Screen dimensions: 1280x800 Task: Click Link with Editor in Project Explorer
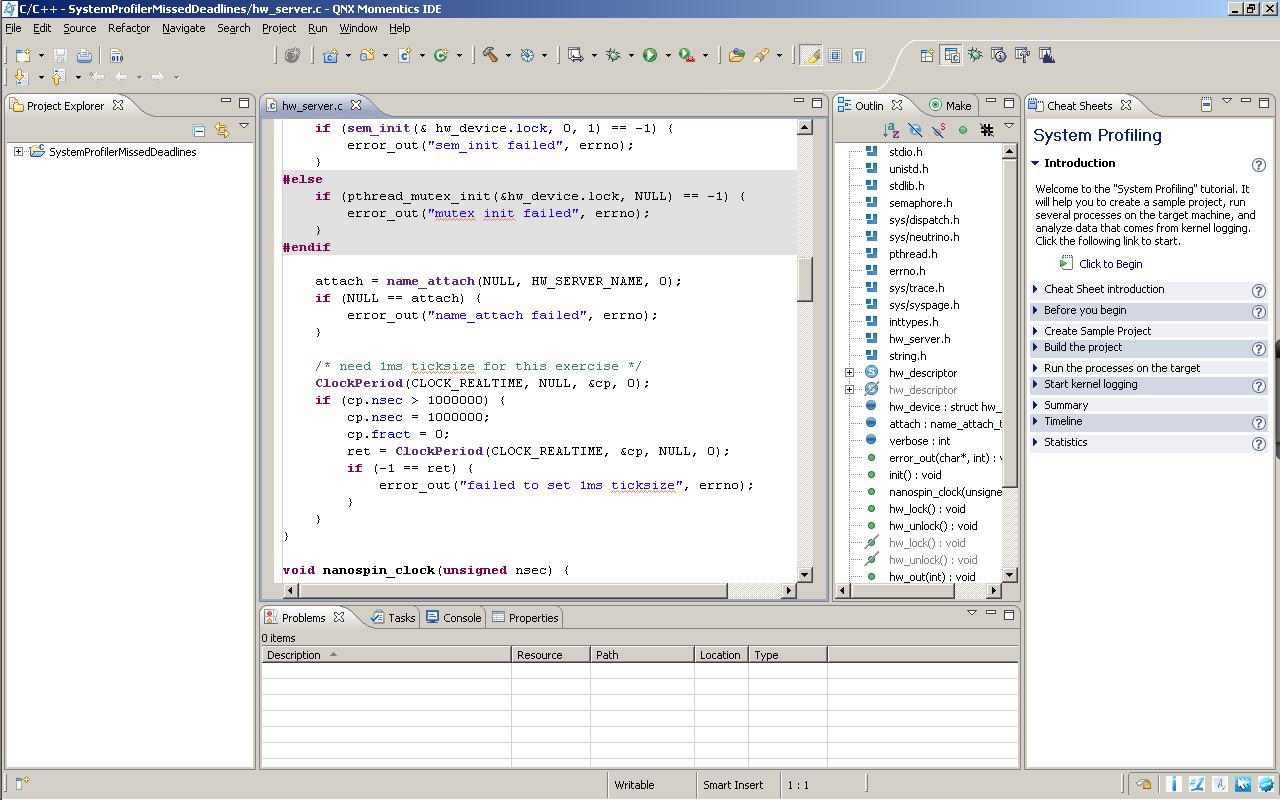click(x=221, y=130)
